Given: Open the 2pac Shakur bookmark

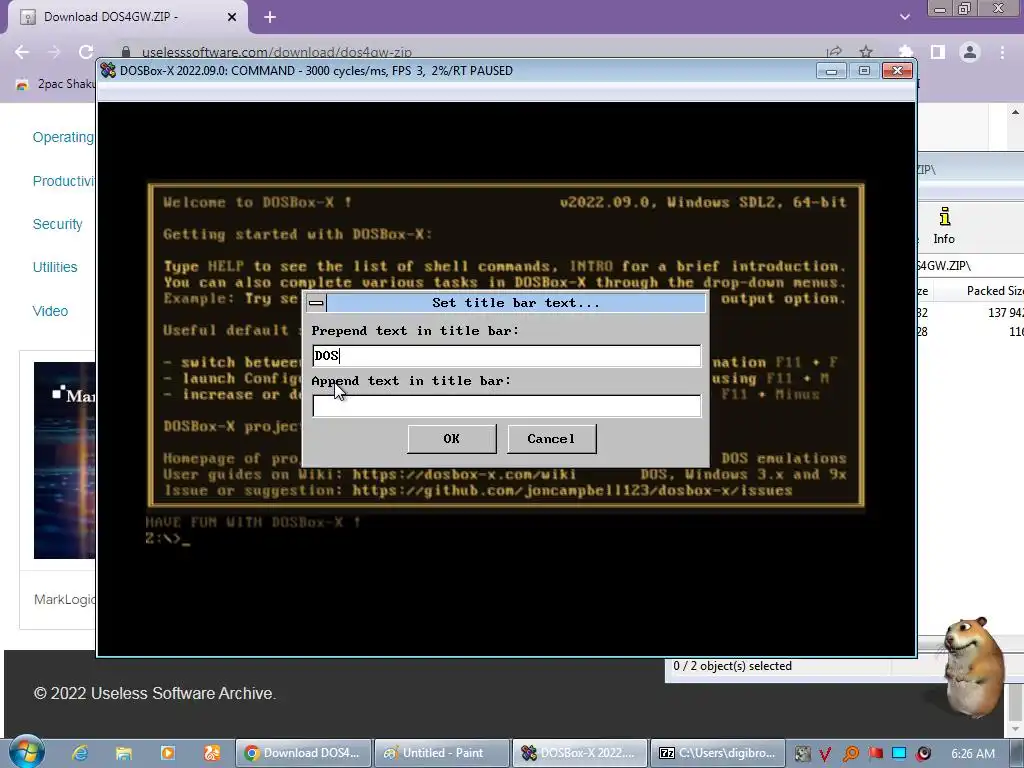Looking at the screenshot, I should (x=56, y=84).
